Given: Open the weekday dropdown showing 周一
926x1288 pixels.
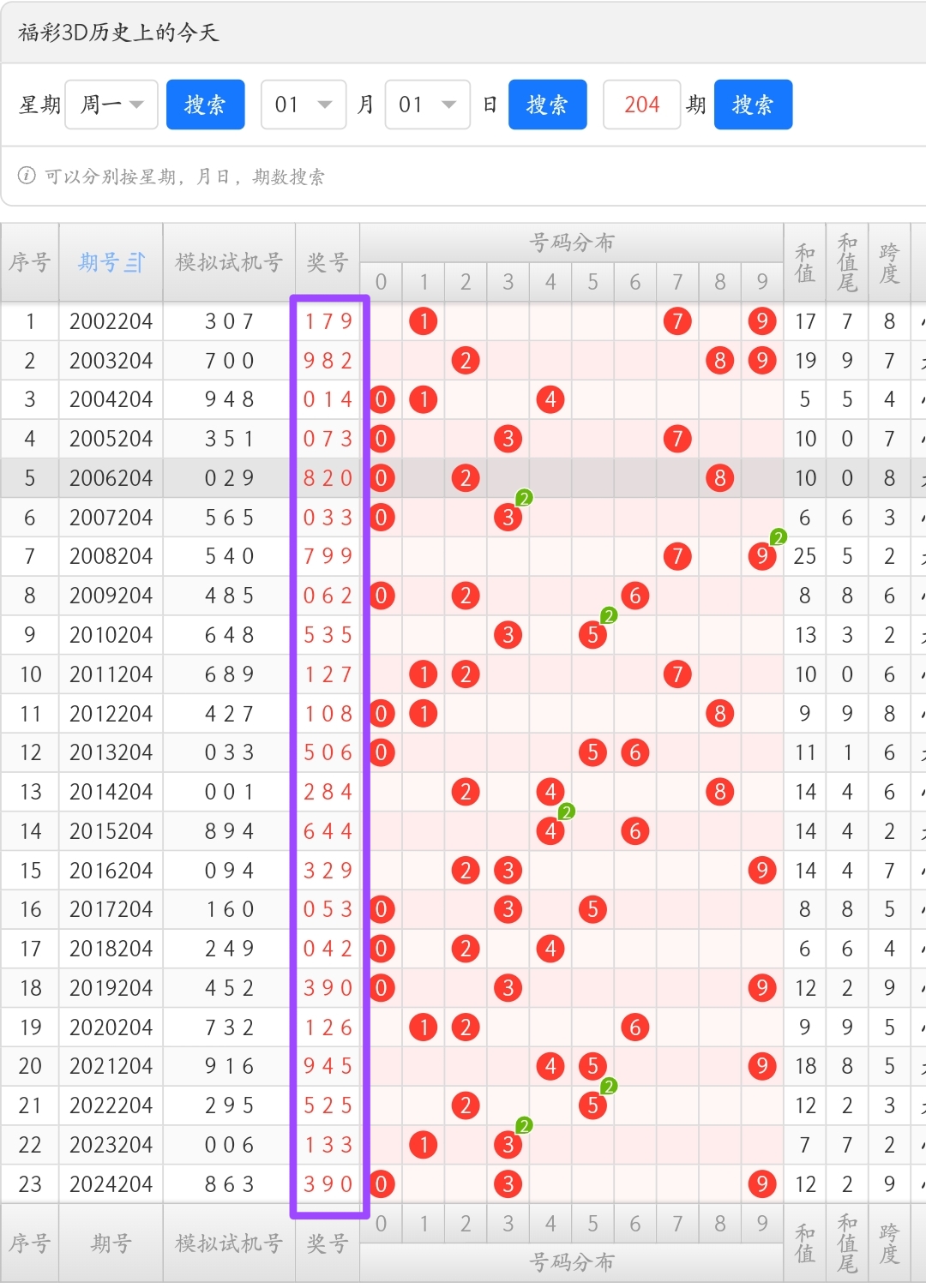Looking at the screenshot, I should click(x=111, y=105).
